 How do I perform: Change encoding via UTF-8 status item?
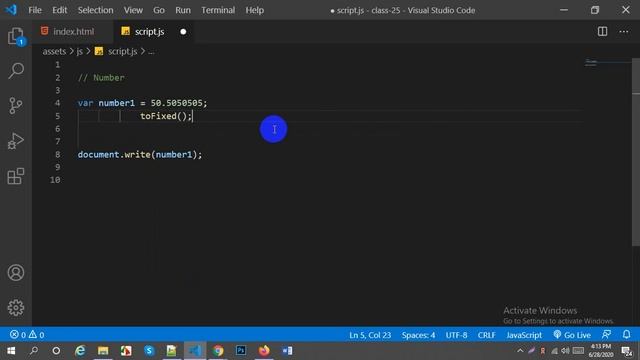(456, 335)
